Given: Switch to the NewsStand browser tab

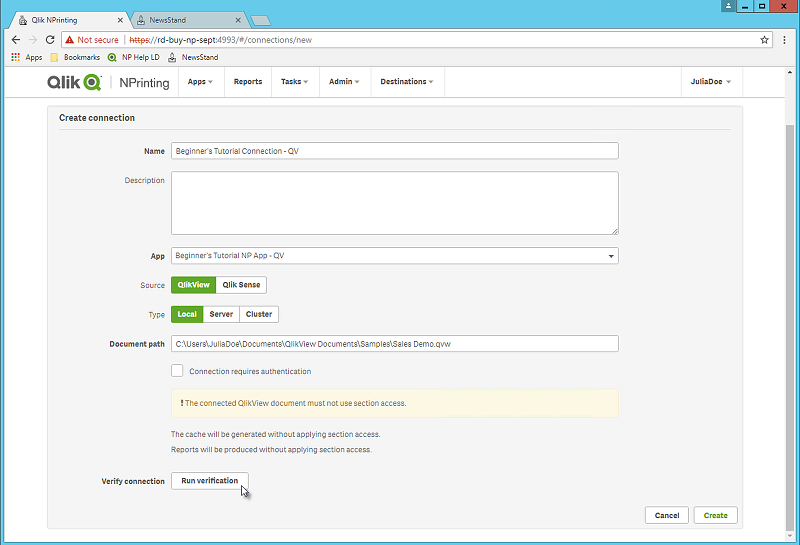Looking at the screenshot, I should point(185,20).
